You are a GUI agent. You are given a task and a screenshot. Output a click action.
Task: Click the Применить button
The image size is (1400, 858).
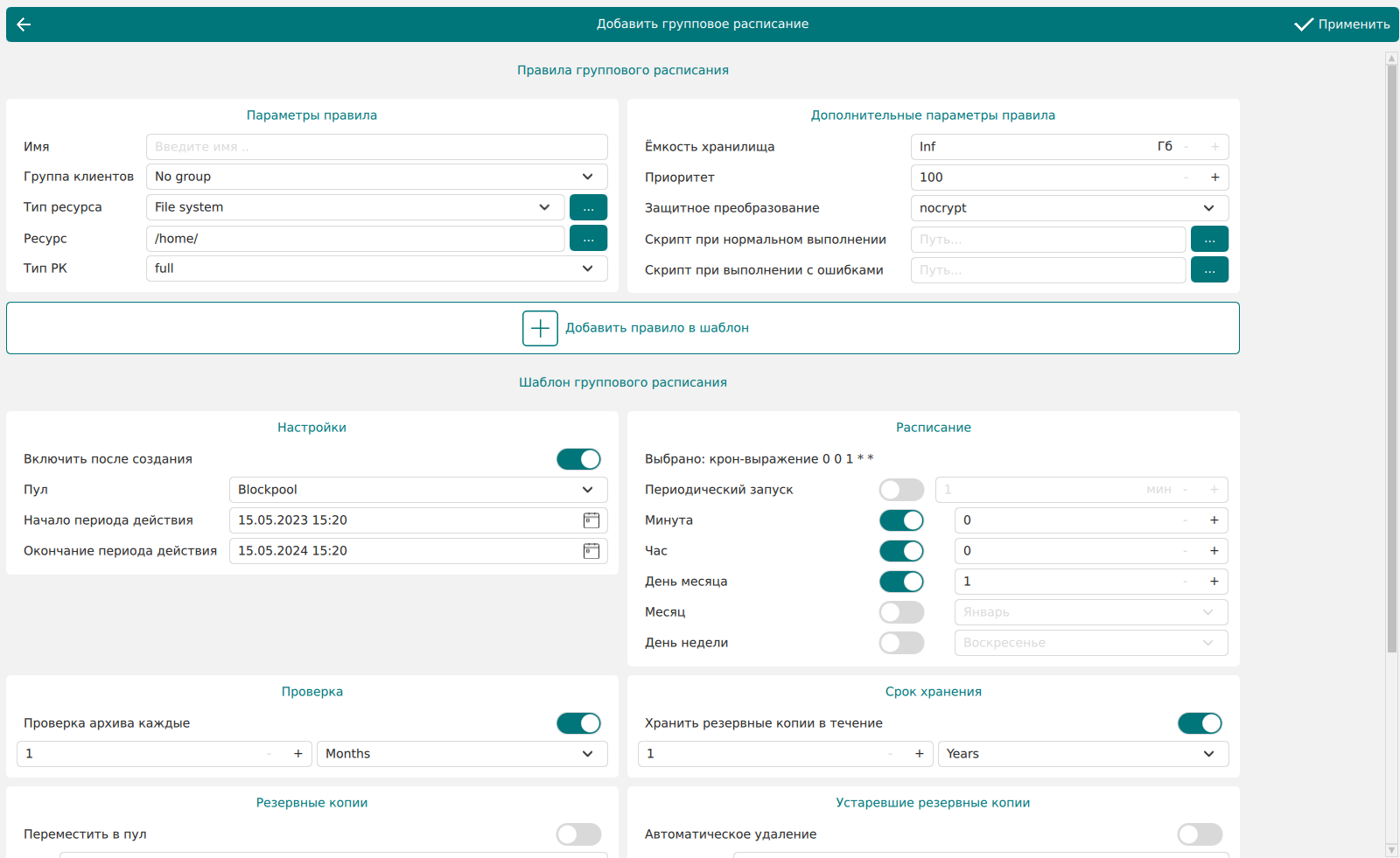(x=1342, y=24)
